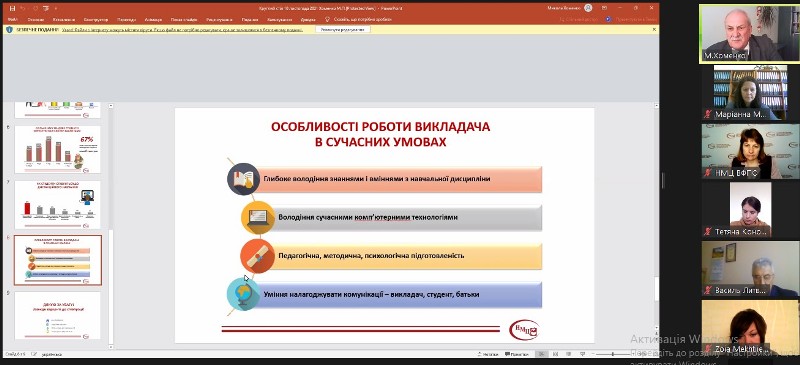The width and height of the screenshot is (800, 365).
Task: Open the Довідка ribbon tab
Action: [x=308, y=19]
